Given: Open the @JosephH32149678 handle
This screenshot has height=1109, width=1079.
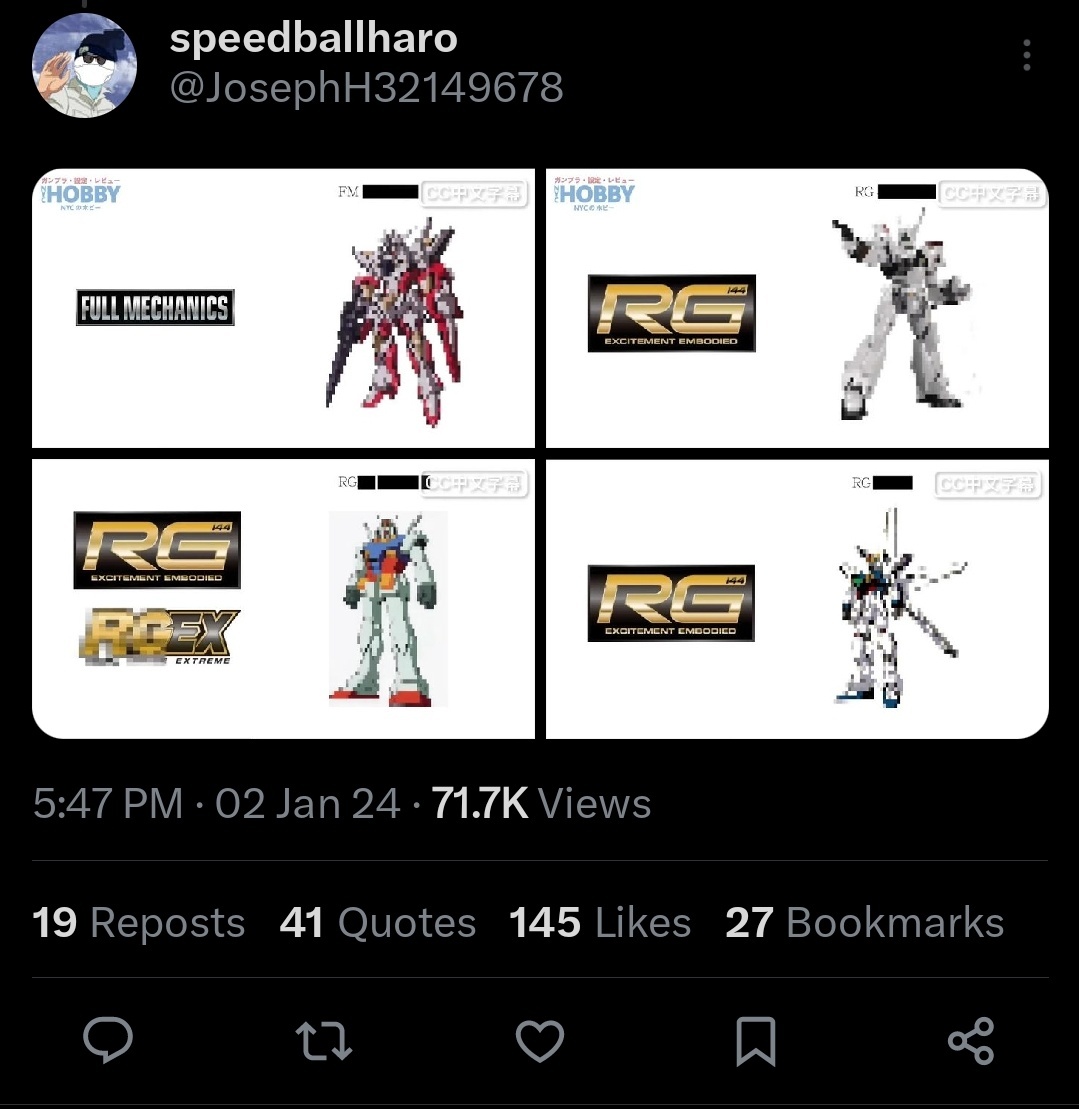Looking at the screenshot, I should pyautogui.click(x=366, y=88).
